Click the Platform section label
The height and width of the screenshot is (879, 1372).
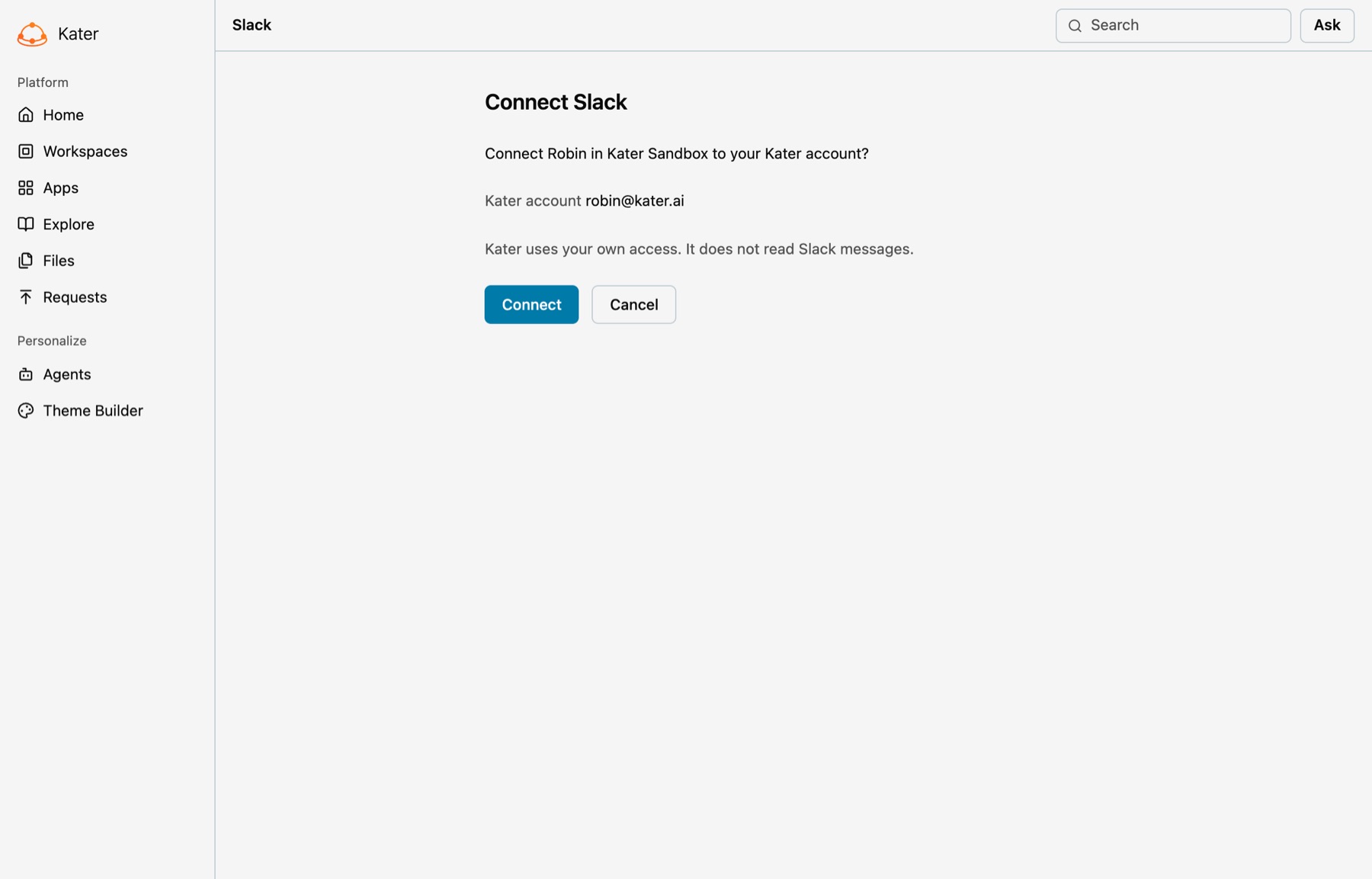tap(43, 82)
